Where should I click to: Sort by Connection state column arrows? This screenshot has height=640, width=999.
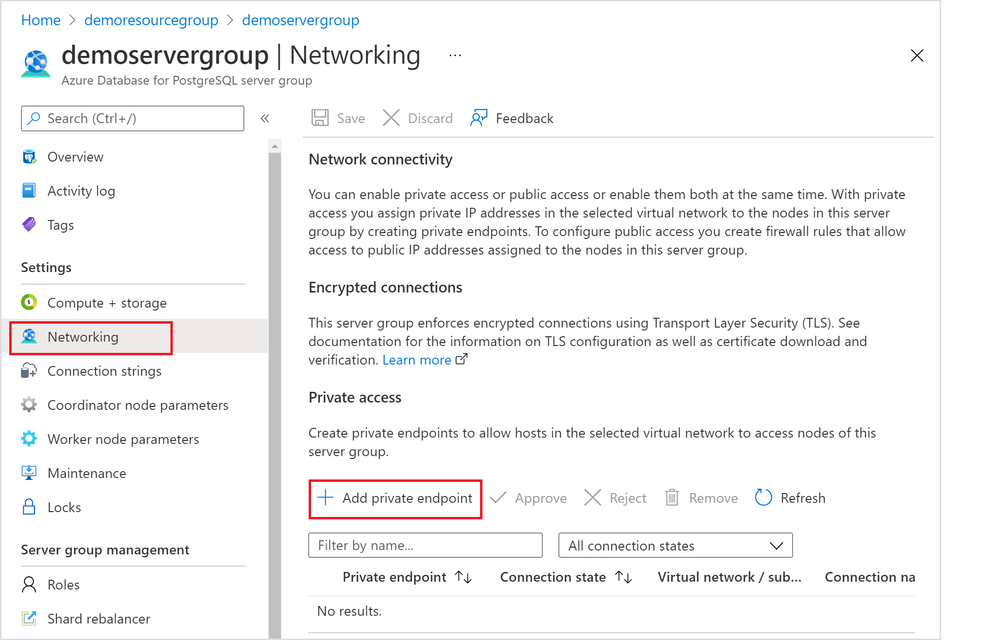click(x=623, y=577)
